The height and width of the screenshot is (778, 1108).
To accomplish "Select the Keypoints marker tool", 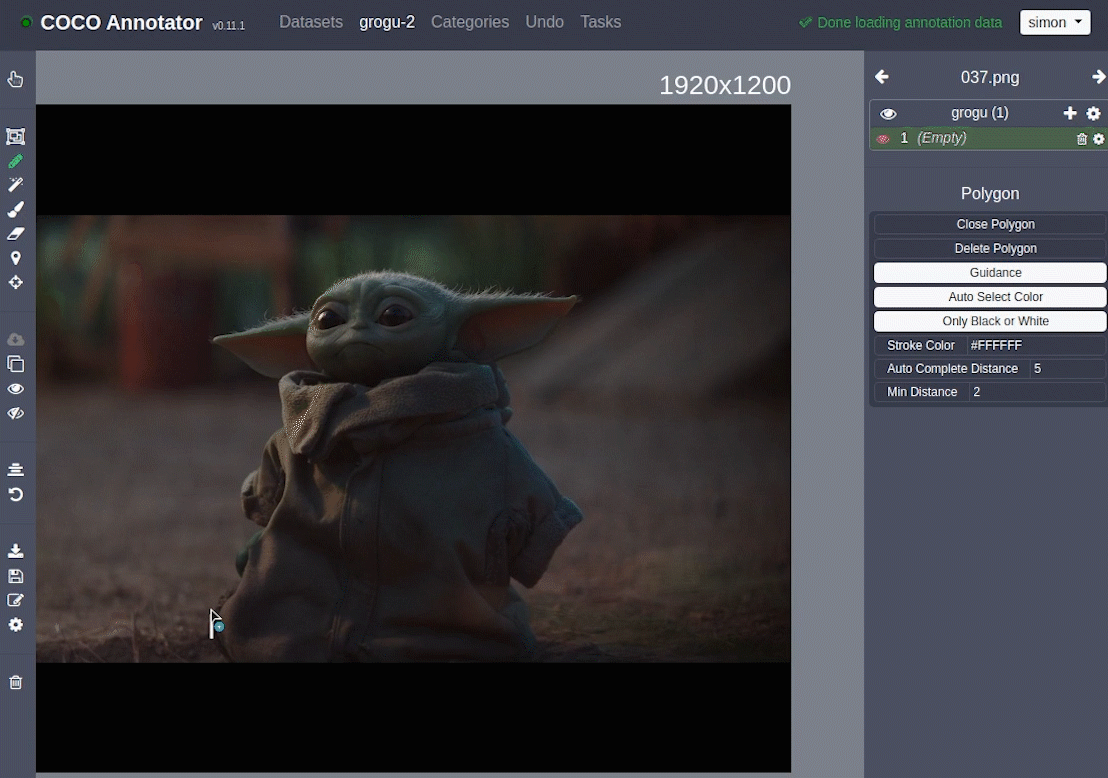I will click(x=16, y=258).
